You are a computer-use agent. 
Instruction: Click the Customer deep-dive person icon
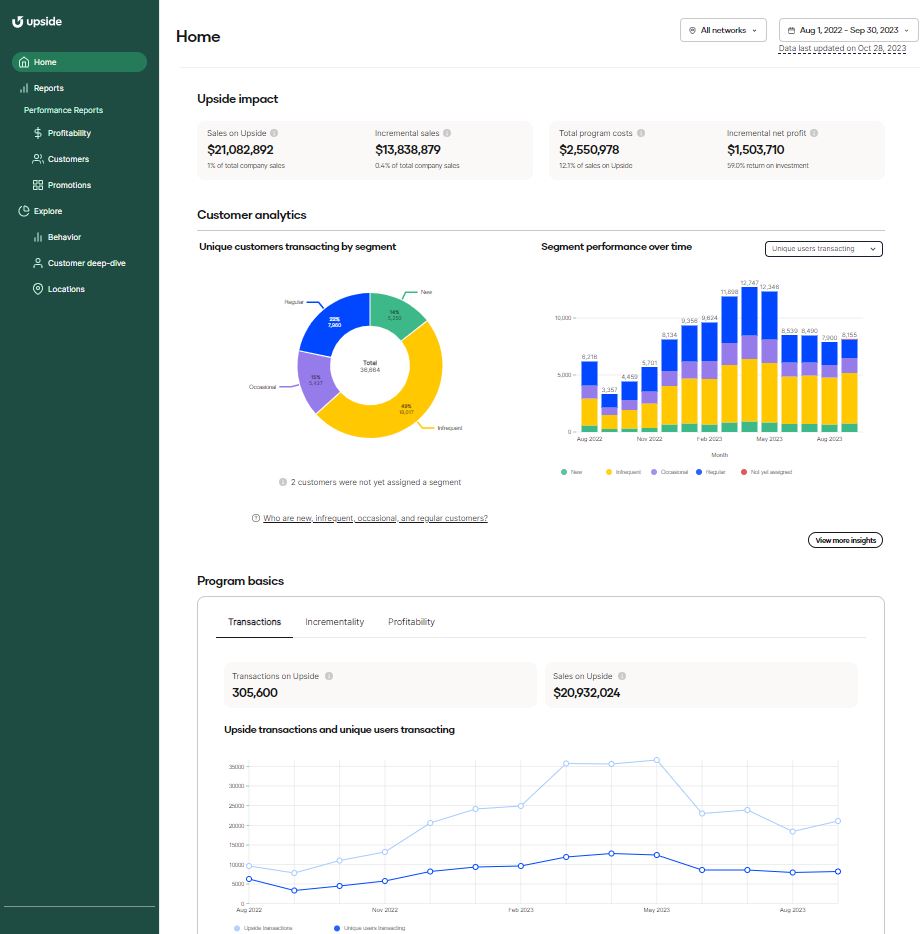pyautogui.click(x=38, y=263)
